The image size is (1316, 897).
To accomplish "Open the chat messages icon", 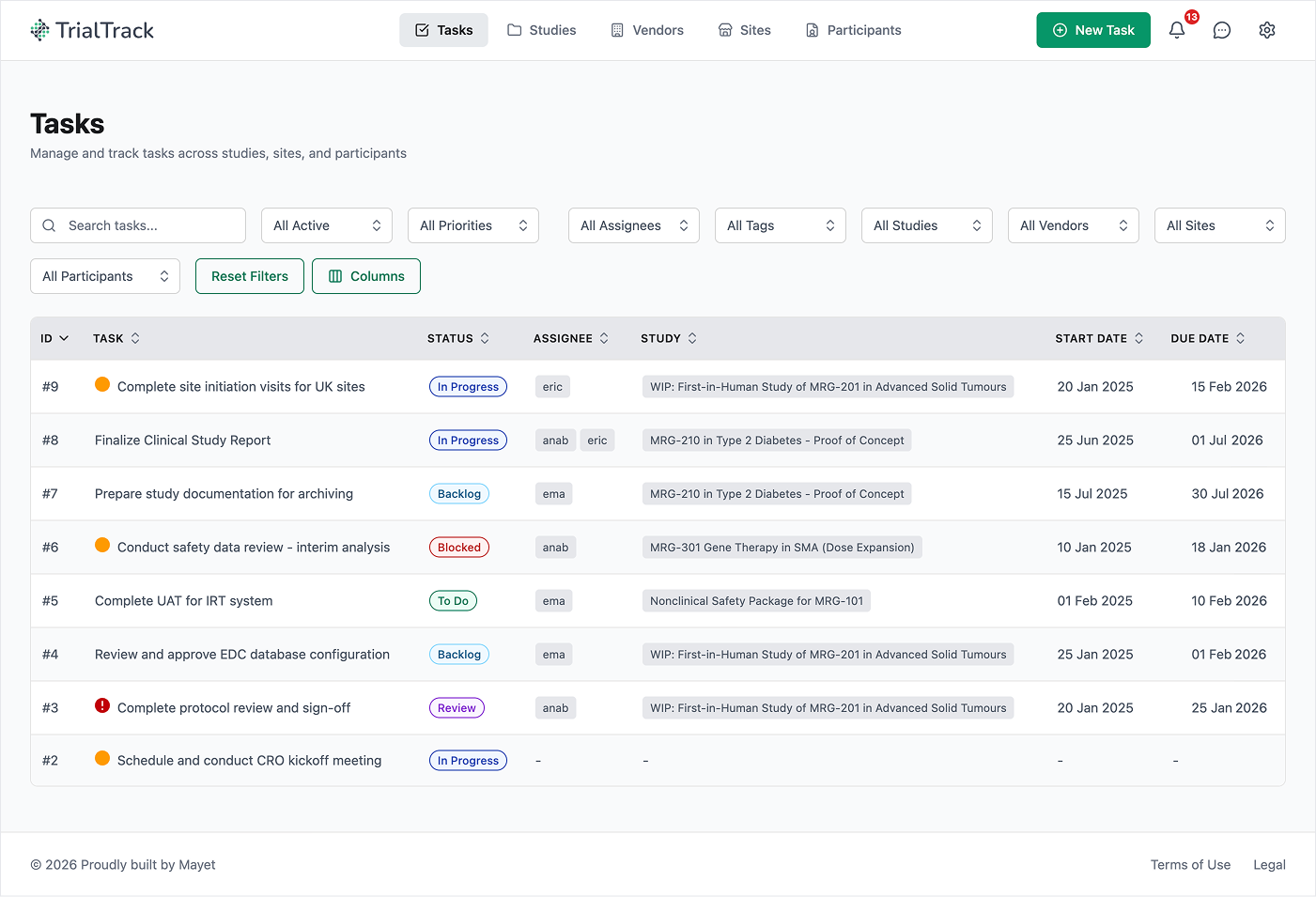I will pyautogui.click(x=1222, y=30).
